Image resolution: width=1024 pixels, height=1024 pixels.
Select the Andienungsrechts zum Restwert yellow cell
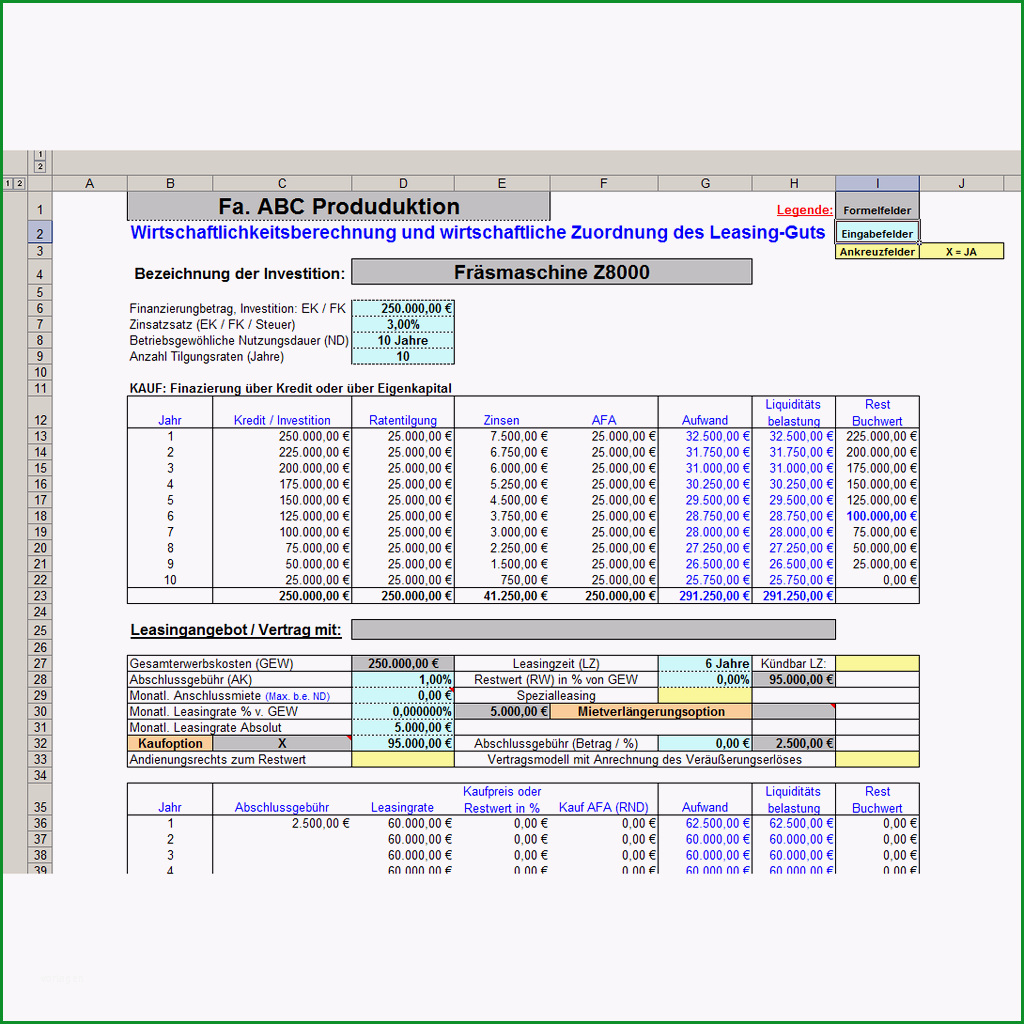point(403,760)
